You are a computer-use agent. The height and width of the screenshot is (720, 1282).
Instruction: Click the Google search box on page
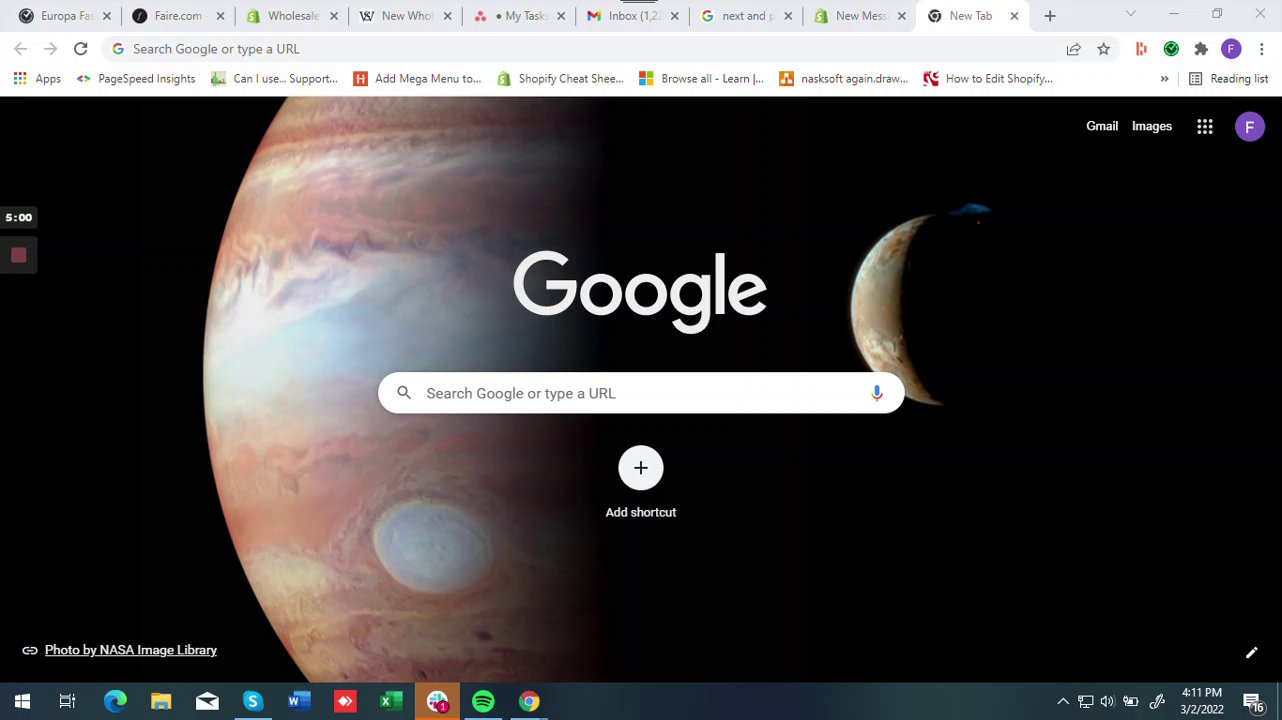[x=641, y=393]
